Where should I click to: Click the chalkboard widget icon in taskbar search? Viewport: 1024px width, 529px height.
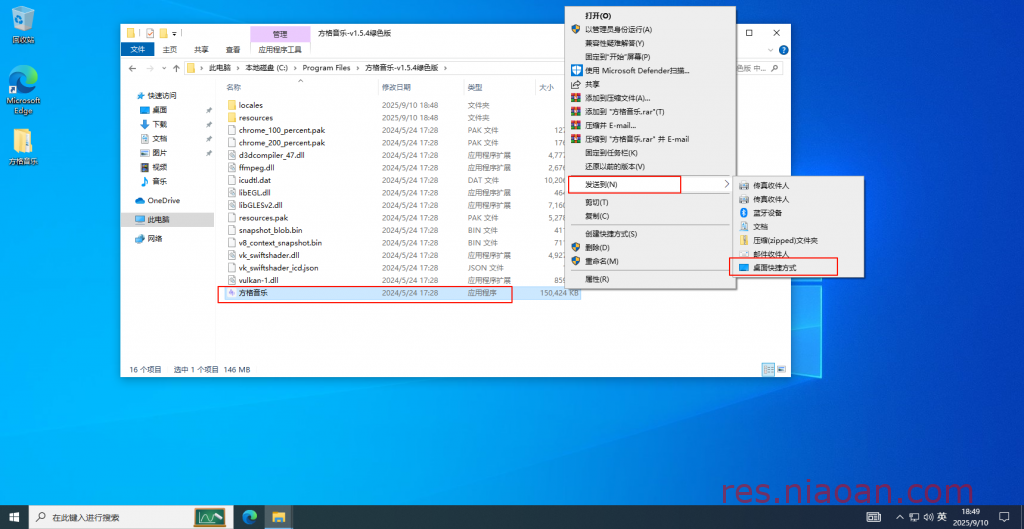coord(210,517)
